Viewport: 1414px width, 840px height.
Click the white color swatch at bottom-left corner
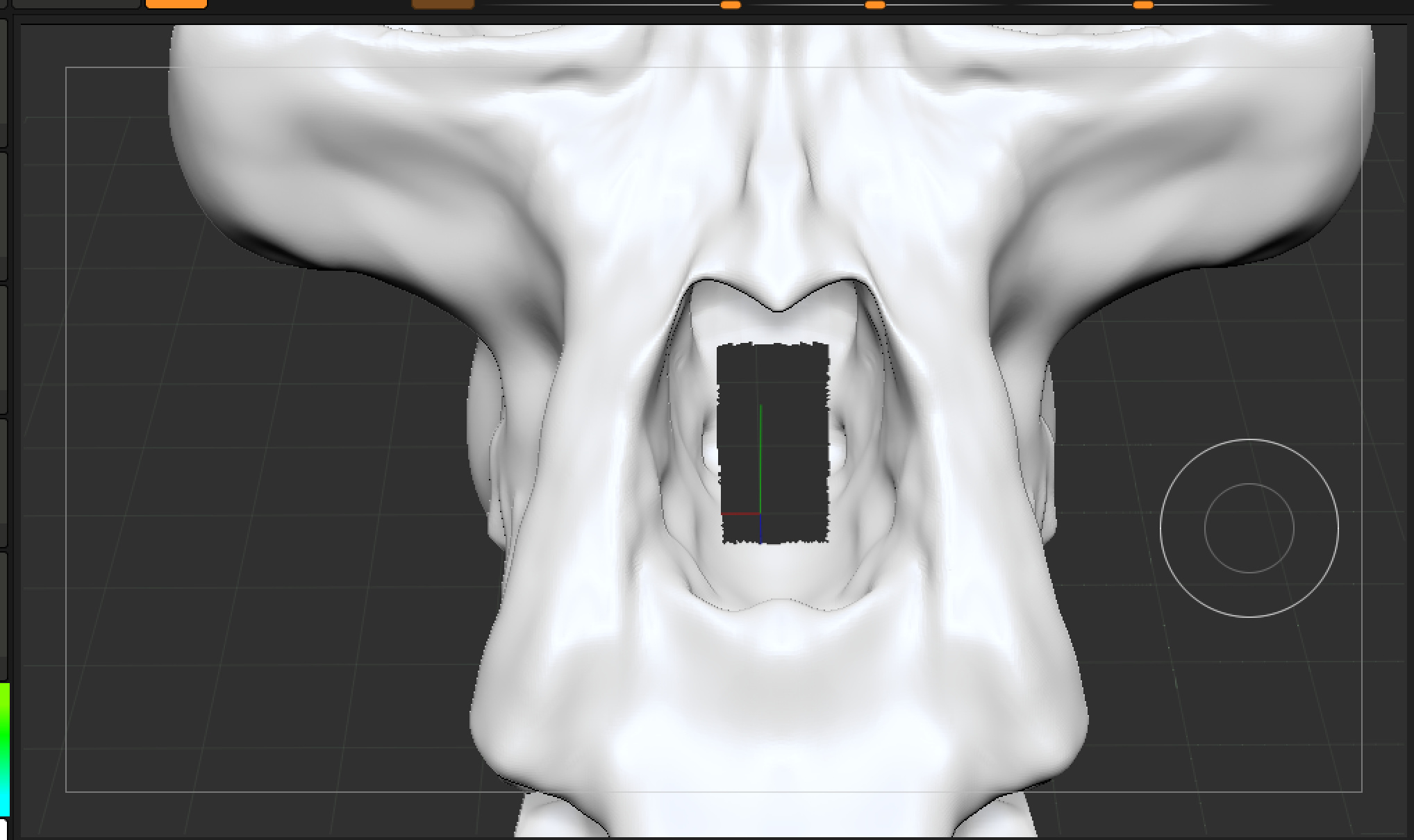(2, 829)
